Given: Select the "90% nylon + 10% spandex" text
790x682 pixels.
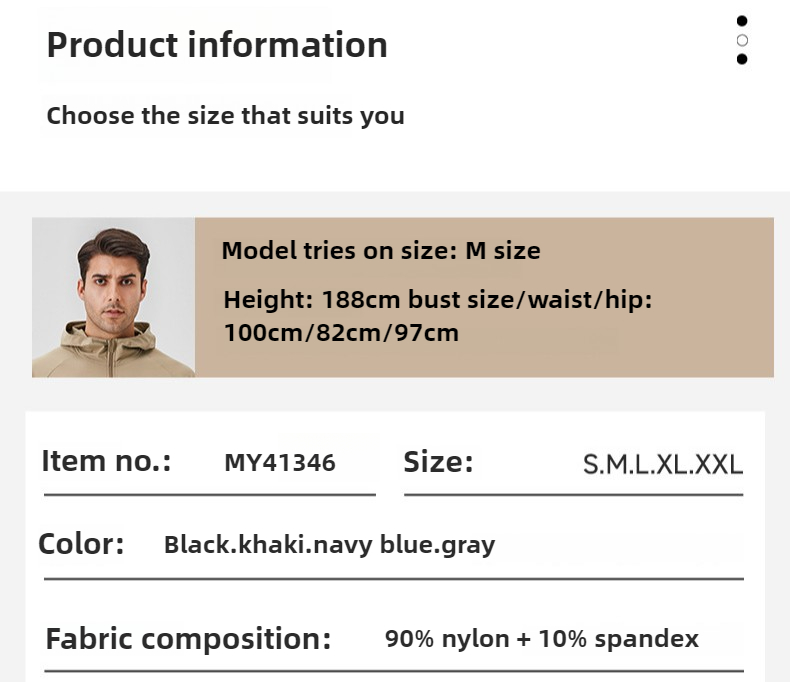Looking at the screenshot, I should coord(541,639).
